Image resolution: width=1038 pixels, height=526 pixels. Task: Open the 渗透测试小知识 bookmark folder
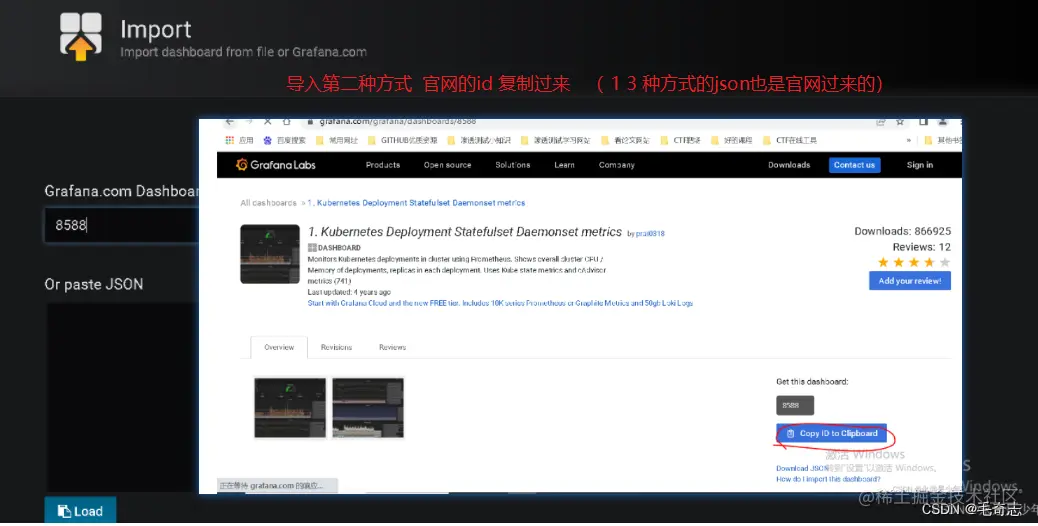479,140
